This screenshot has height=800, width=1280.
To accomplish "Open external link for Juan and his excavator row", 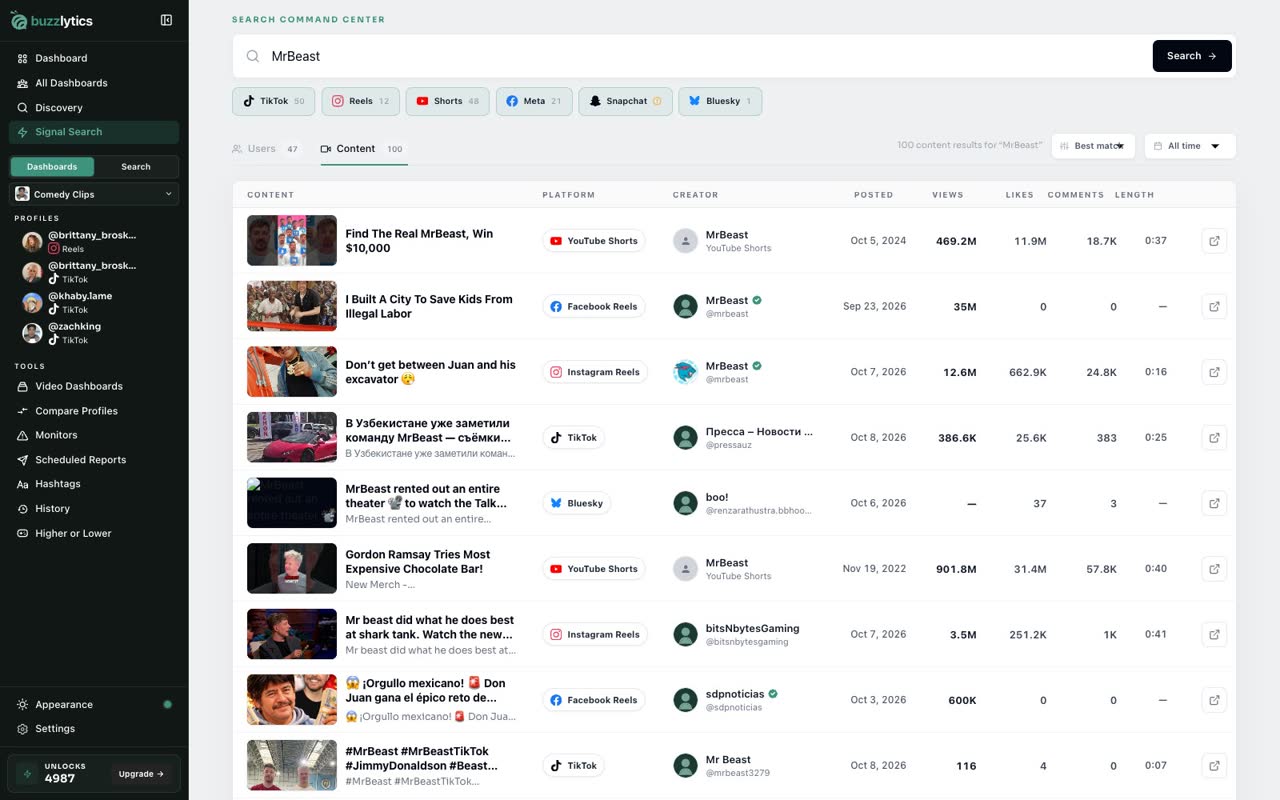I will tap(1214, 372).
